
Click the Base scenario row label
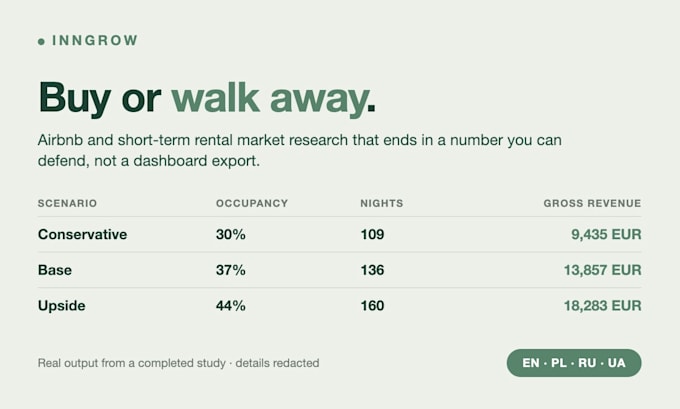click(x=55, y=270)
